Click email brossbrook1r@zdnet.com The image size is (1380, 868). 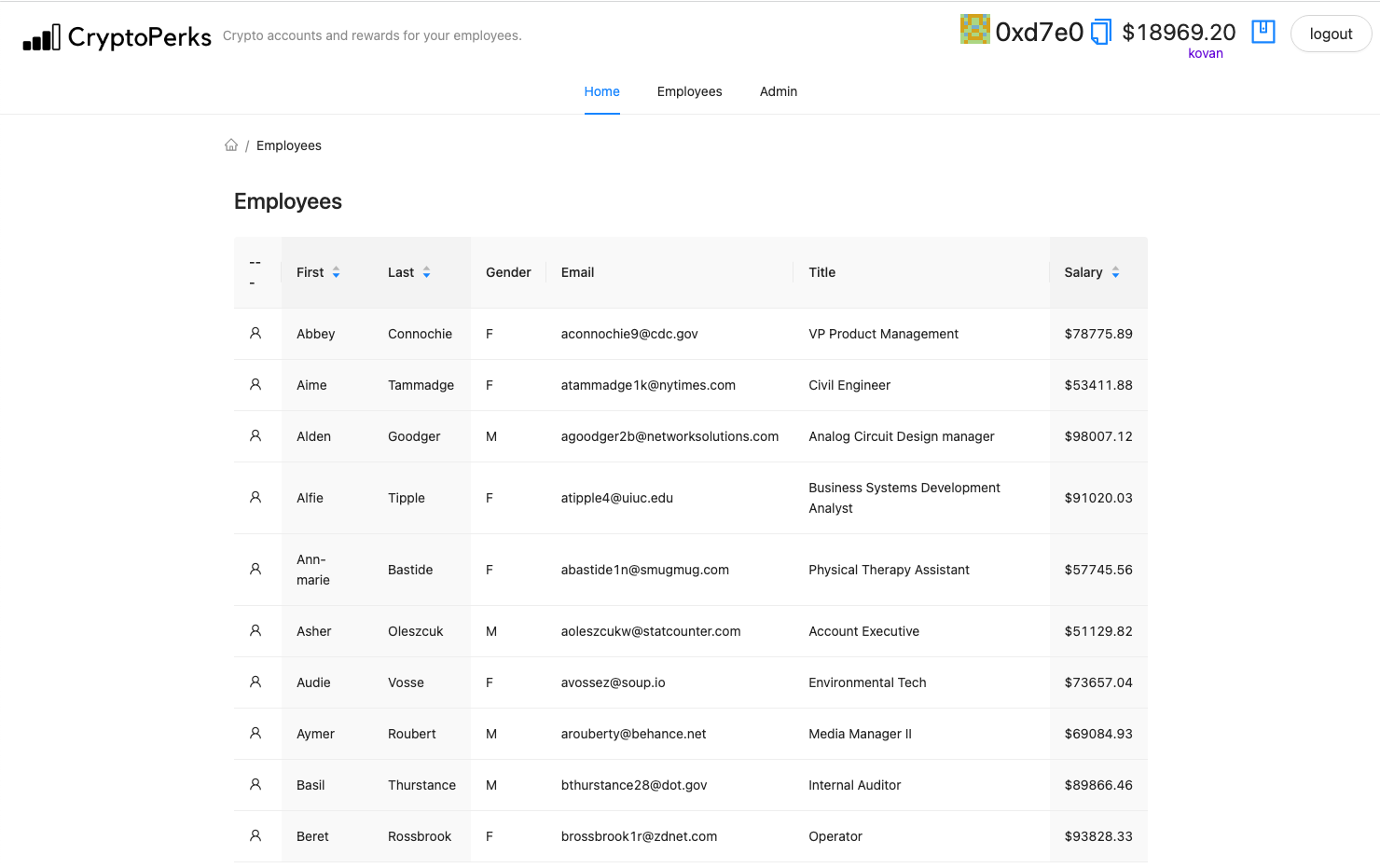tap(640, 836)
